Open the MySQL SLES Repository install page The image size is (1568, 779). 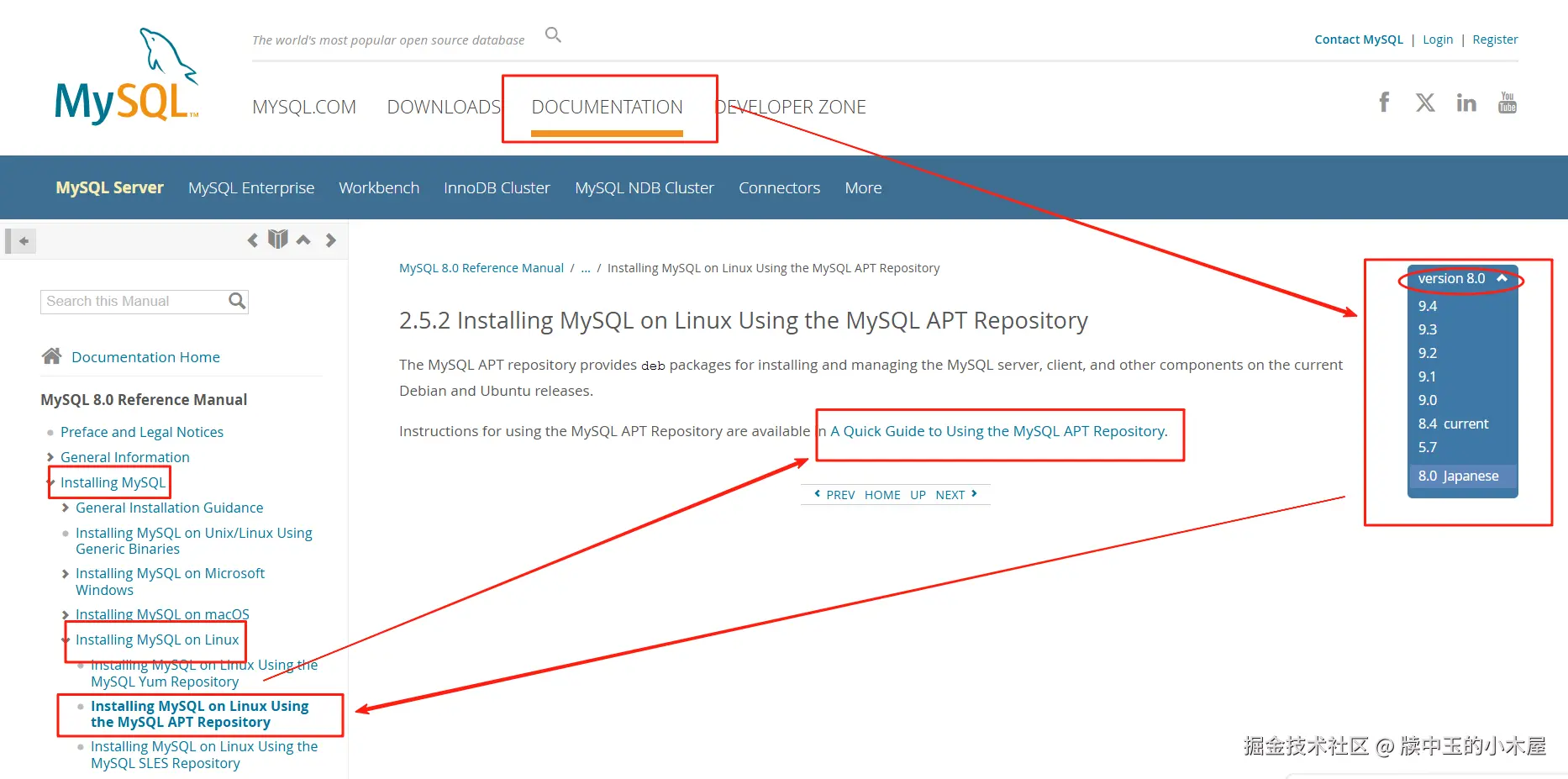click(204, 755)
